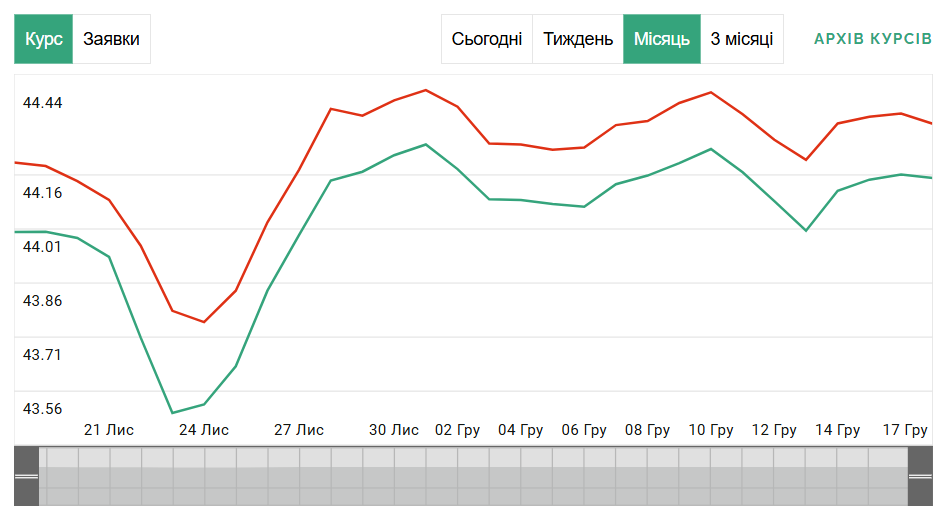
Task: Click the right handle of the range navigator
Action: coord(919,477)
